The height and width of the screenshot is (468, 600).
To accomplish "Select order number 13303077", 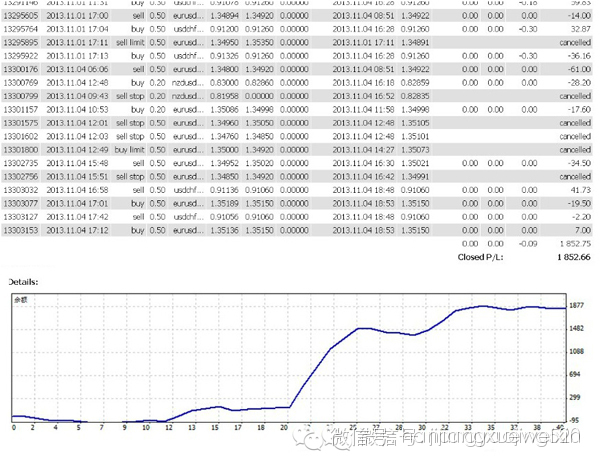I will click(21, 203).
